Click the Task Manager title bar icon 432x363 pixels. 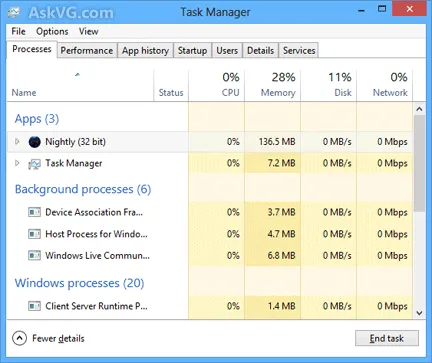[14, 13]
